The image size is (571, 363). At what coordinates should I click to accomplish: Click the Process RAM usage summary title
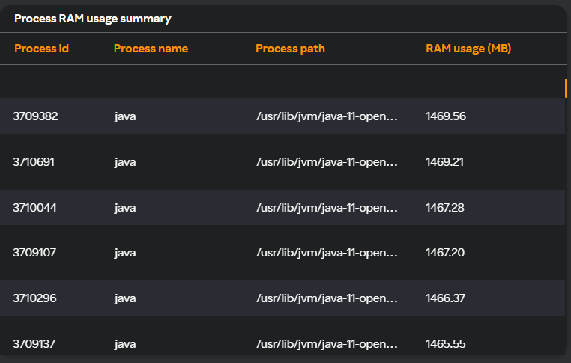[x=93, y=19]
